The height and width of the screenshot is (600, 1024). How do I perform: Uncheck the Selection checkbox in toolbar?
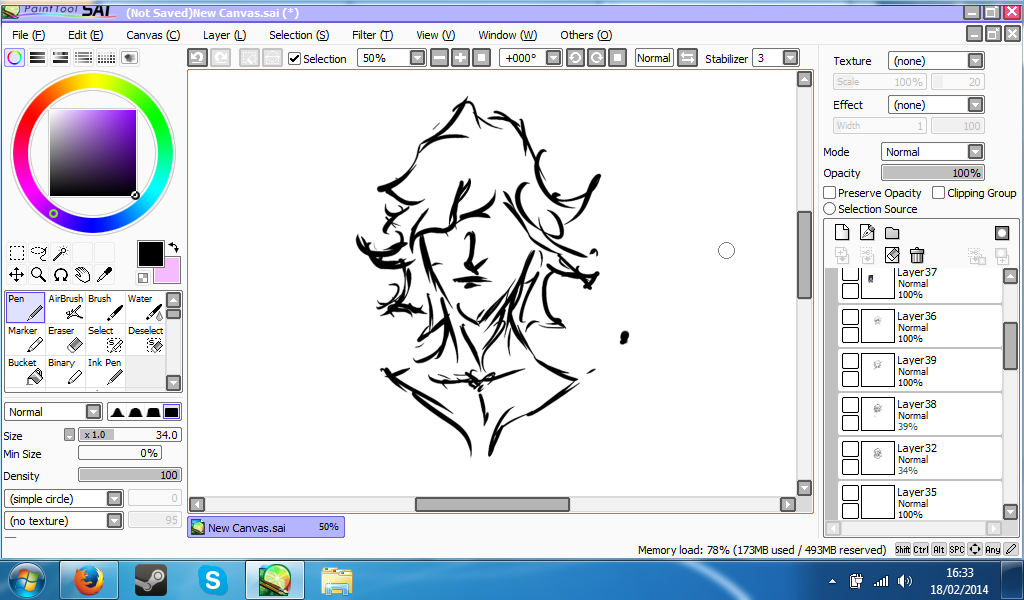coord(295,59)
